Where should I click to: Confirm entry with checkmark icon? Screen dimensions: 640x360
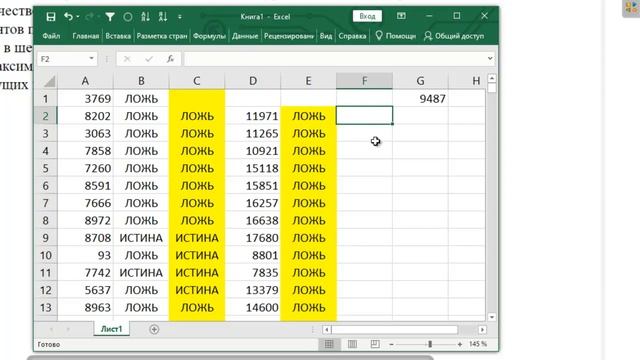(149, 59)
